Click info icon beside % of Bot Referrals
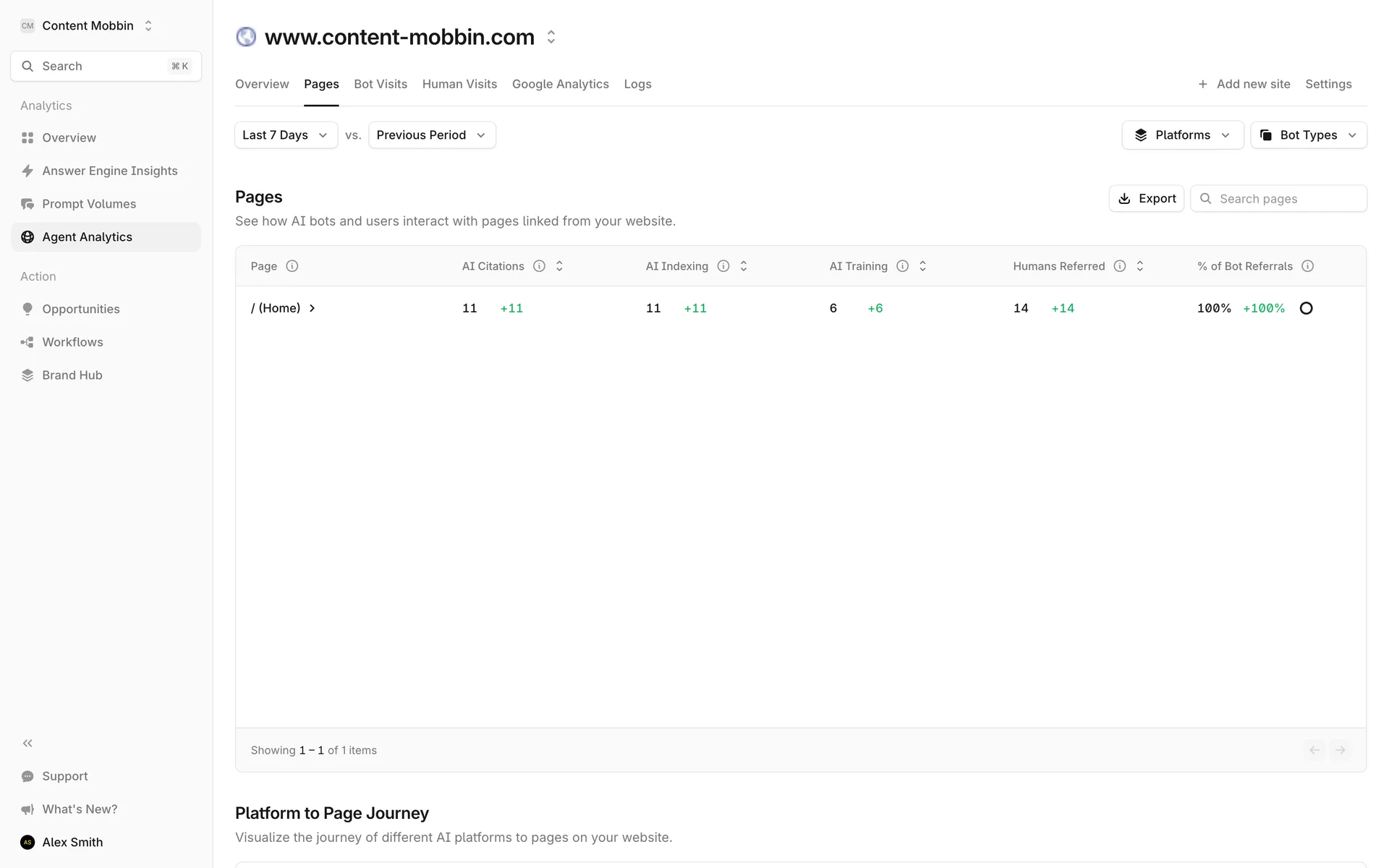Image resolution: width=1389 pixels, height=868 pixels. pos(1307,266)
